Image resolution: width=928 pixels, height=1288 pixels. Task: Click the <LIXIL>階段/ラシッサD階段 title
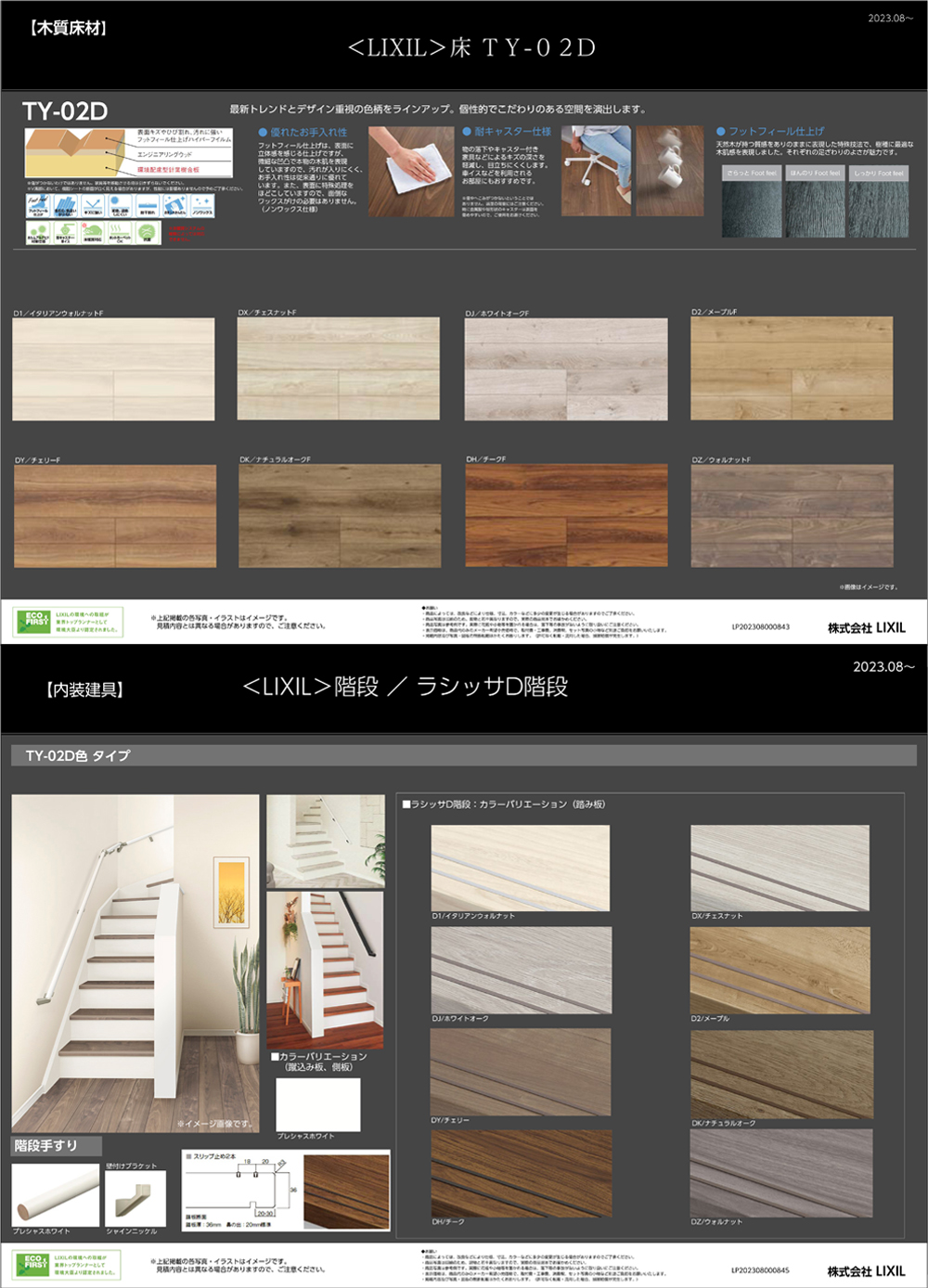click(405, 687)
